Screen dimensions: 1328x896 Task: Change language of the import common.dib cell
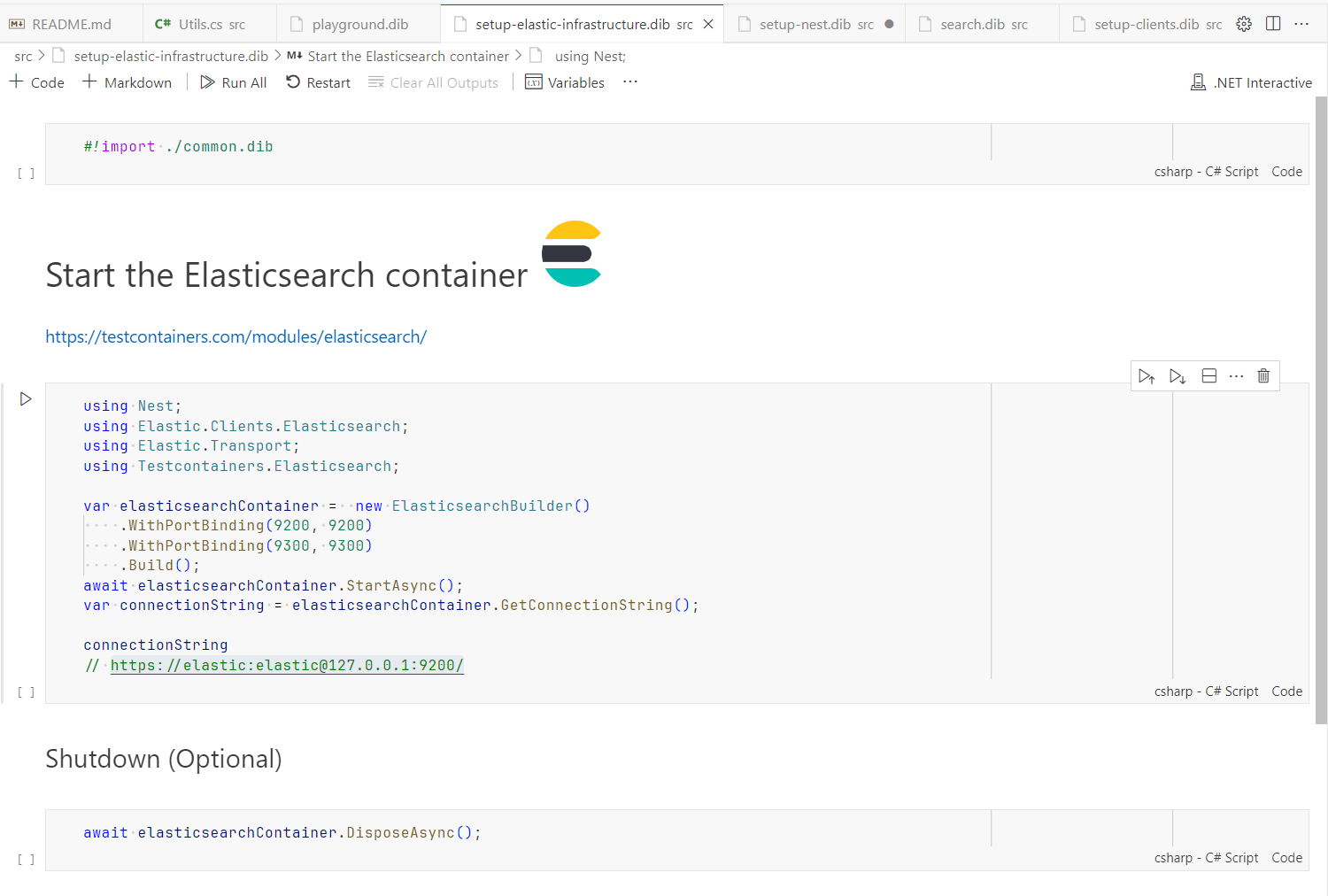click(1206, 172)
